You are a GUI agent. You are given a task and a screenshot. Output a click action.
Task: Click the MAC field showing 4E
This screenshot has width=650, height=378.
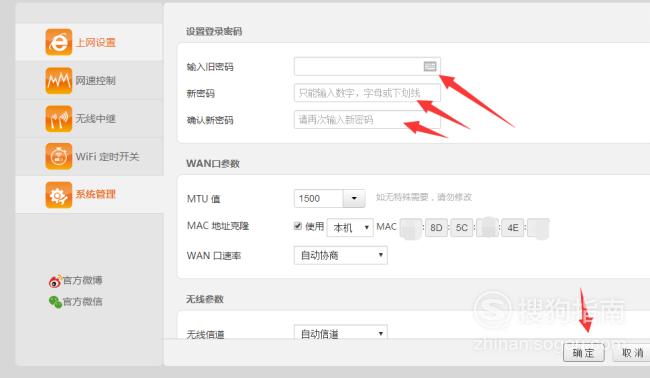[513, 228]
